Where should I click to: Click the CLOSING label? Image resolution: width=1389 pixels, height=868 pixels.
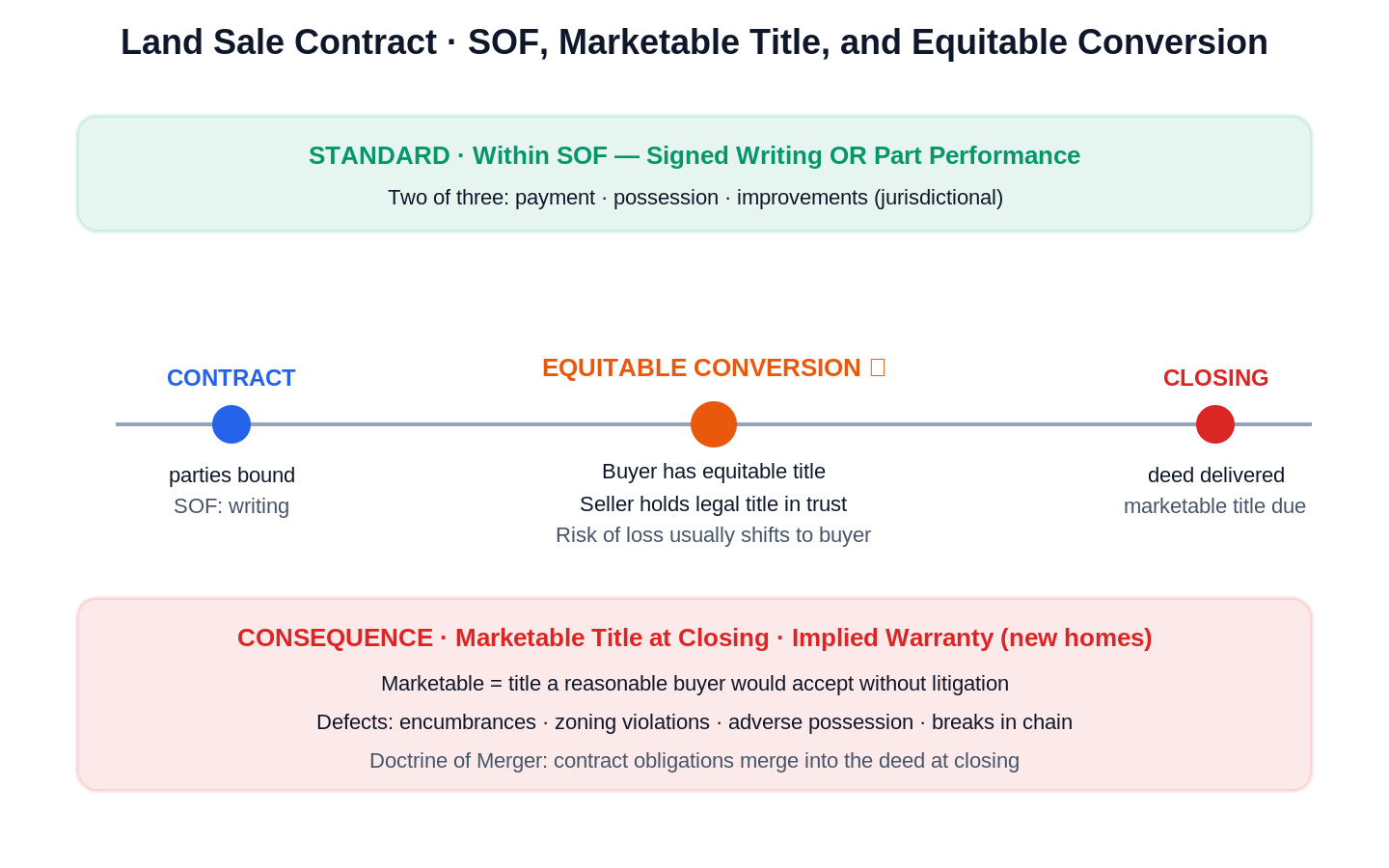point(1215,378)
